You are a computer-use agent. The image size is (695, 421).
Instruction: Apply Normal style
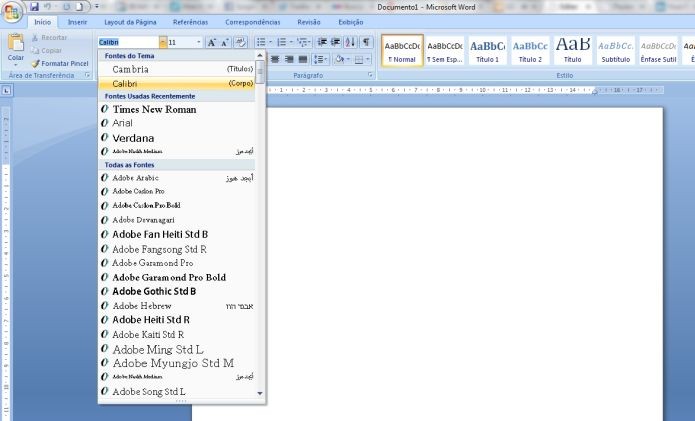pyautogui.click(x=402, y=51)
